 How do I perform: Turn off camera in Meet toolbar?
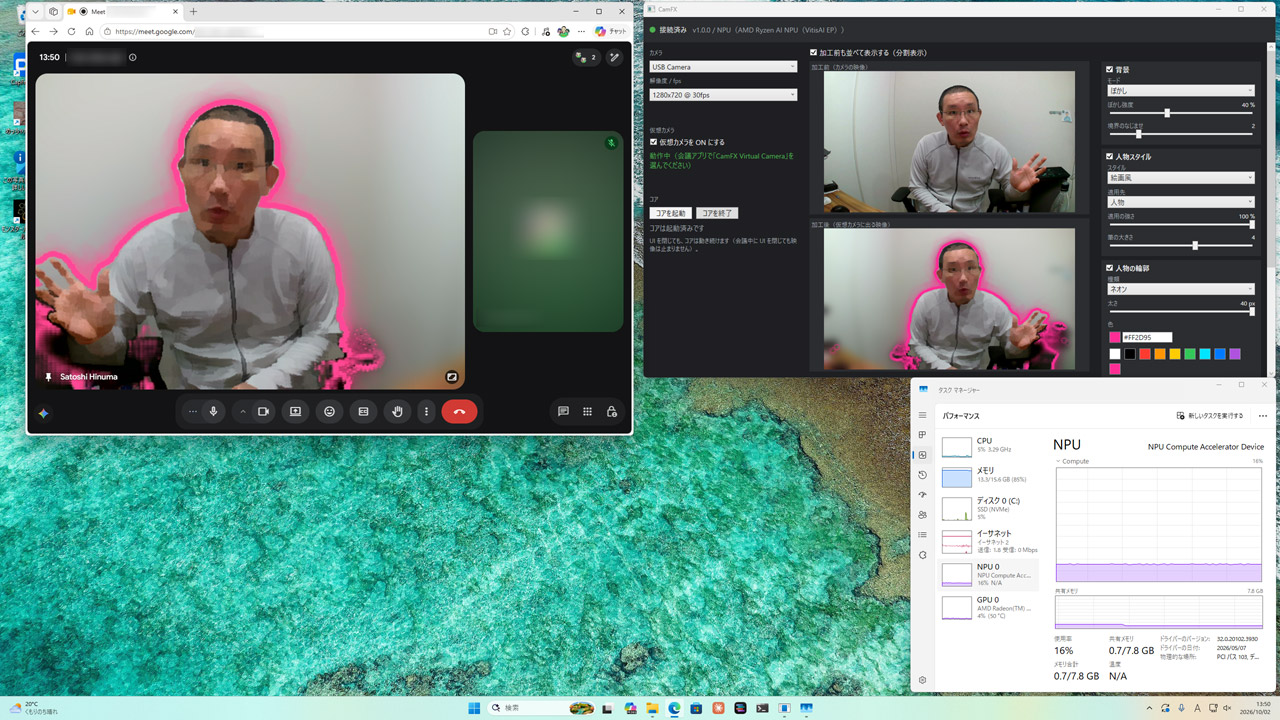click(x=264, y=411)
